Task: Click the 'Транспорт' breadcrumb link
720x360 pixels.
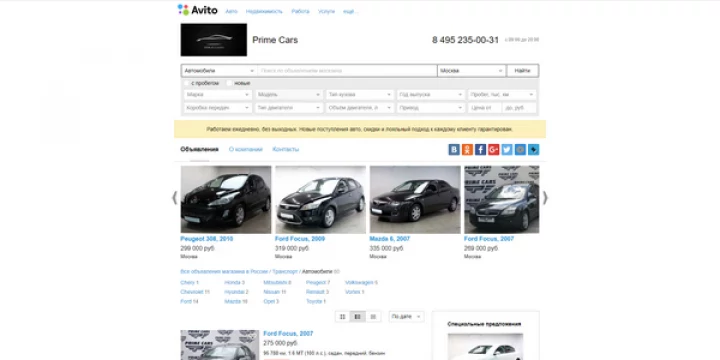Action: [x=285, y=272]
